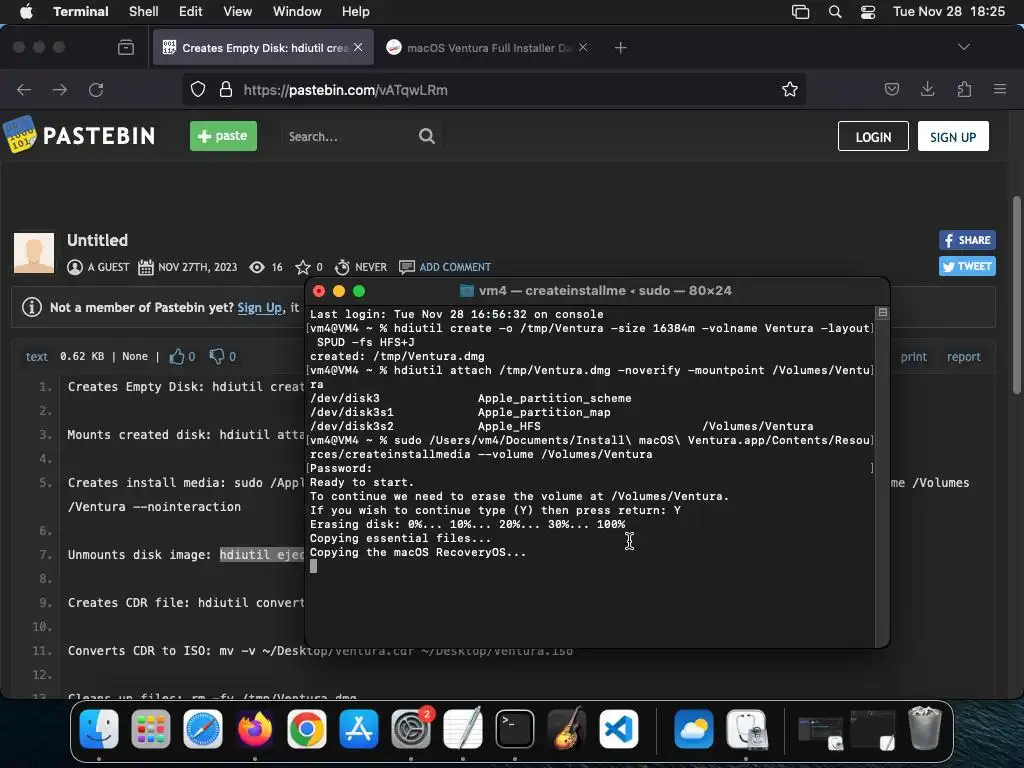Click the date and time in menu bar
Screen dimensions: 1024x768
pyautogui.click(x=949, y=12)
